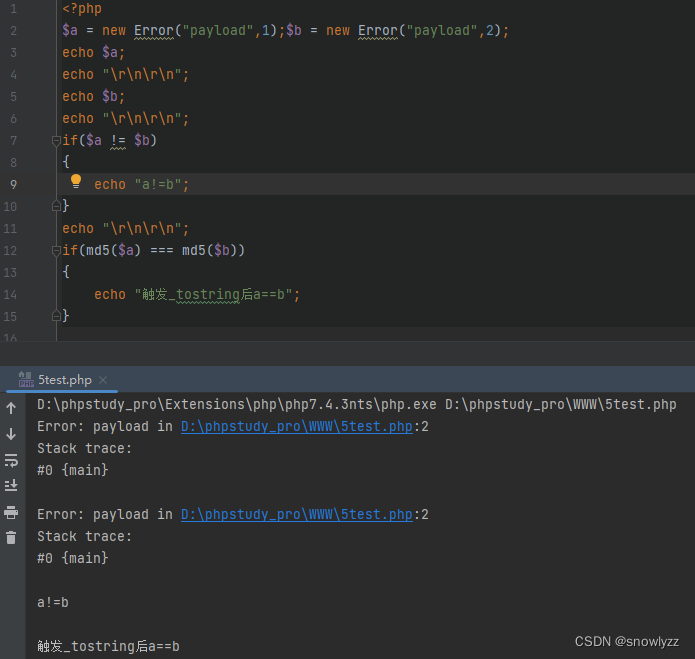Open first 5test.php file link in output
Viewport: 695px width, 659px height.
click(297, 426)
